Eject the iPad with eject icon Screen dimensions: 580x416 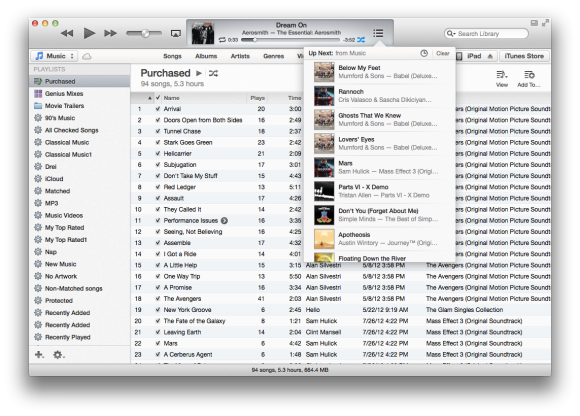point(490,56)
